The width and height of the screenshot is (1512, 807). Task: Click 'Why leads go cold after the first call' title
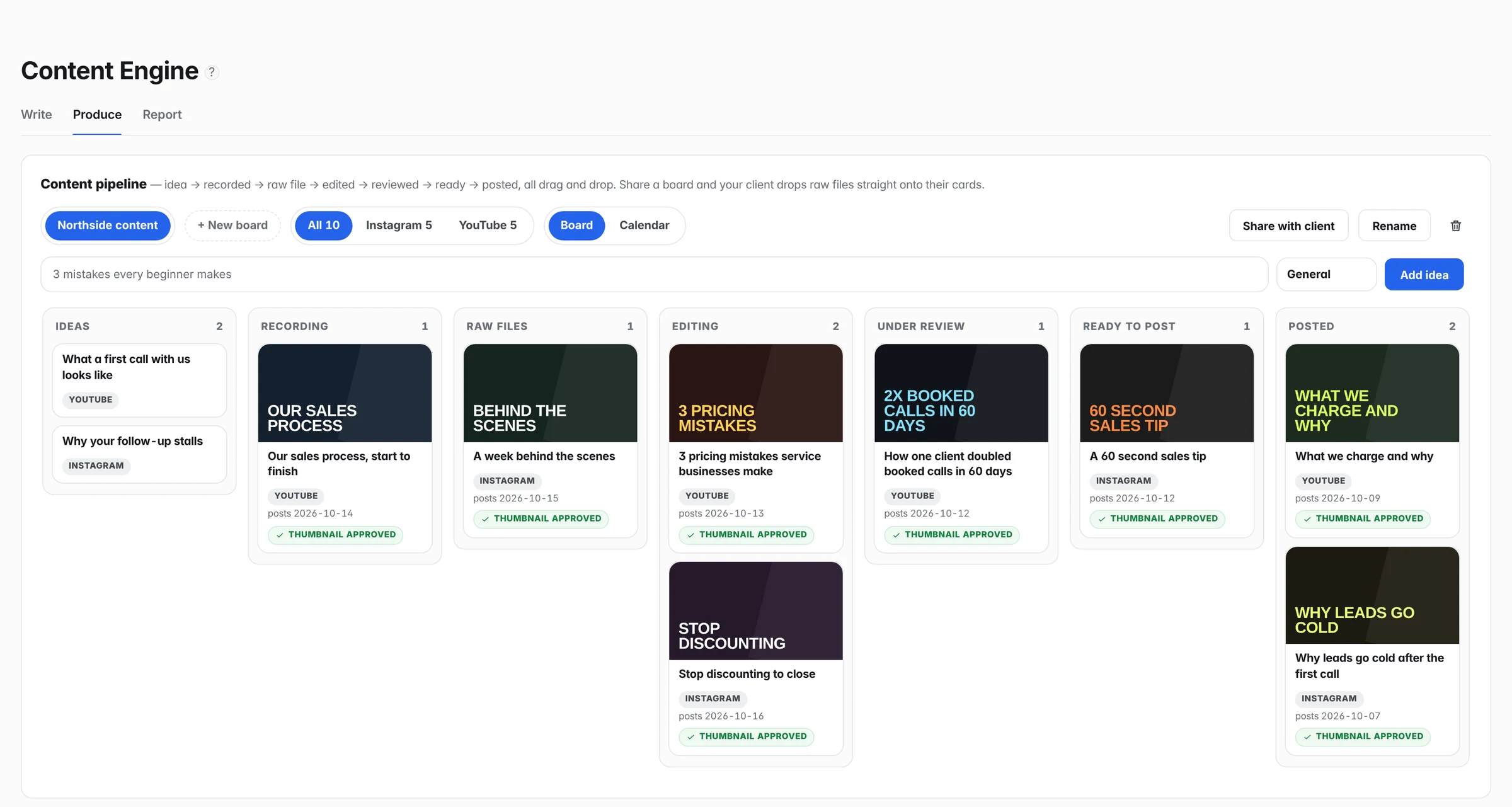coord(1370,666)
